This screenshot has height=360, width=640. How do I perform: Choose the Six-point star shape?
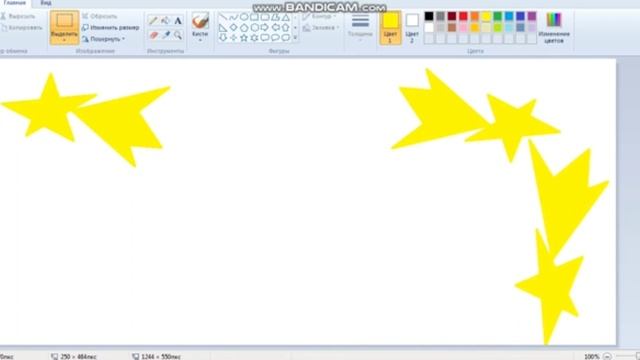point(255,38)
